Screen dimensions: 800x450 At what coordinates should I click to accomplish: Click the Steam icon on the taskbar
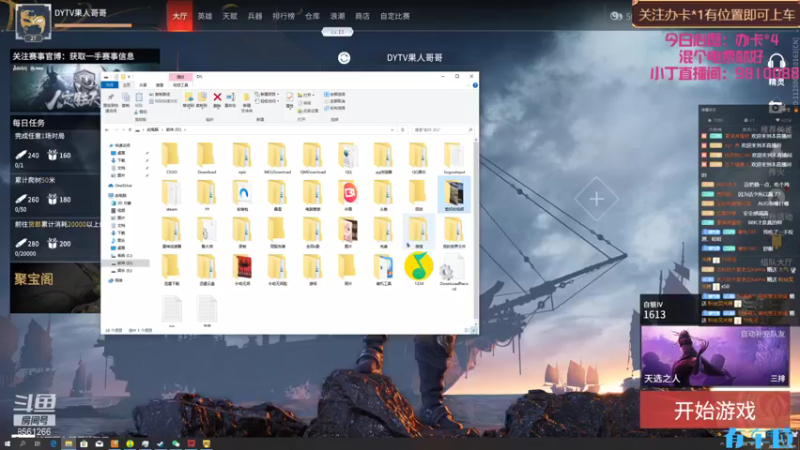click(160, 444)
